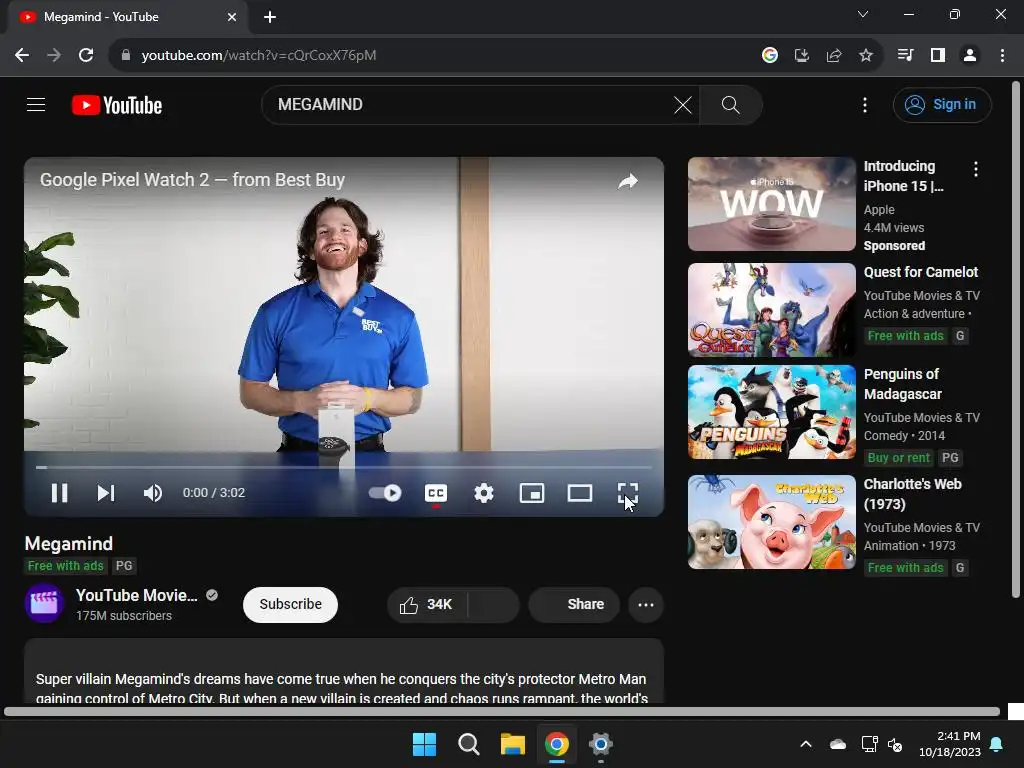Open a new browser tab
The width and height of the screenshot is (1024, 768).
pyautogui.click(x=270, y=17)
